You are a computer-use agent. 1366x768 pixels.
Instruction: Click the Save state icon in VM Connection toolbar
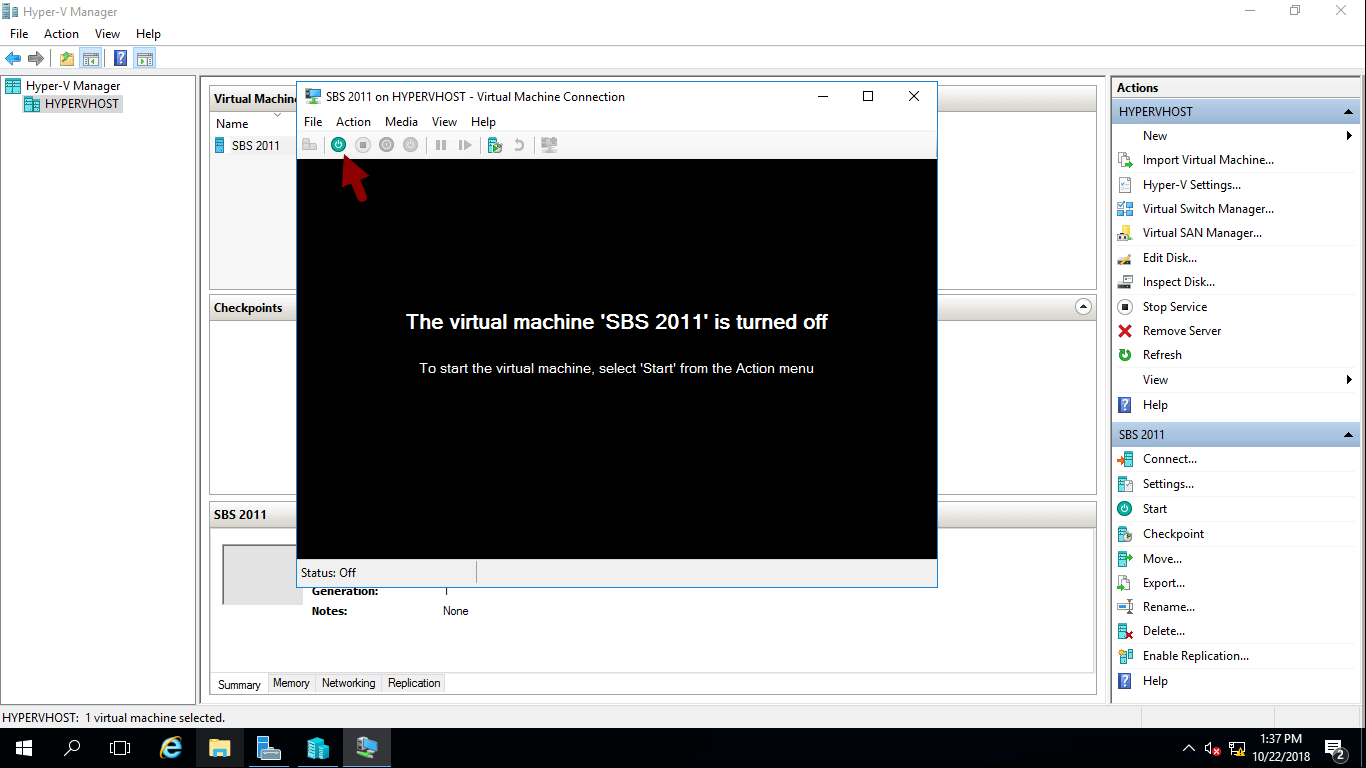pyautogui.click(x=410, y=145)
